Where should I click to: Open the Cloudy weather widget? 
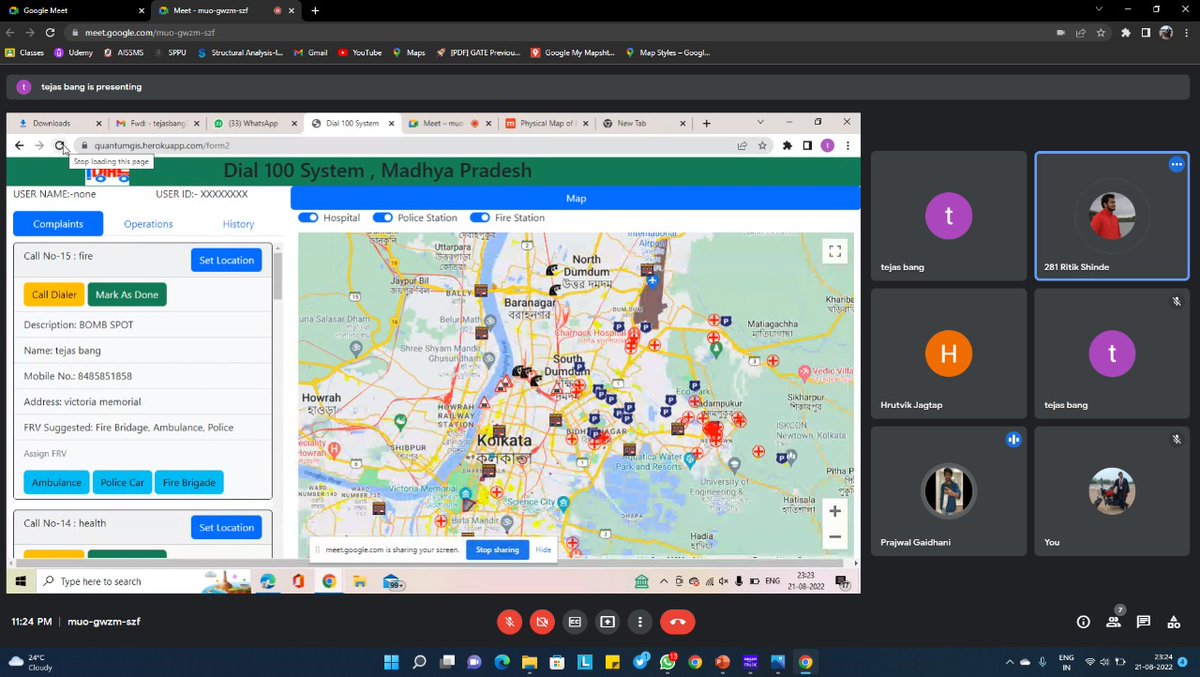(x=30, y=661)
